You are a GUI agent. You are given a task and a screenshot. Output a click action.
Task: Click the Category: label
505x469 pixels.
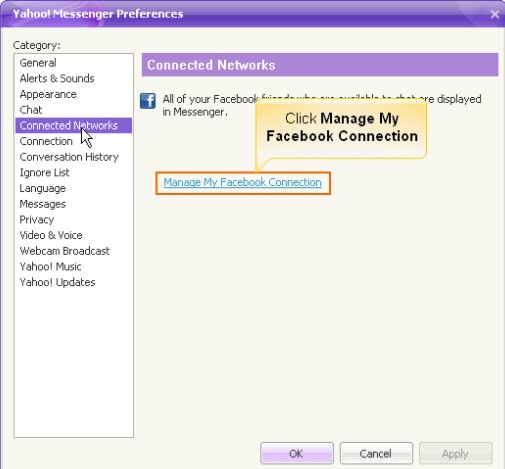37,45
